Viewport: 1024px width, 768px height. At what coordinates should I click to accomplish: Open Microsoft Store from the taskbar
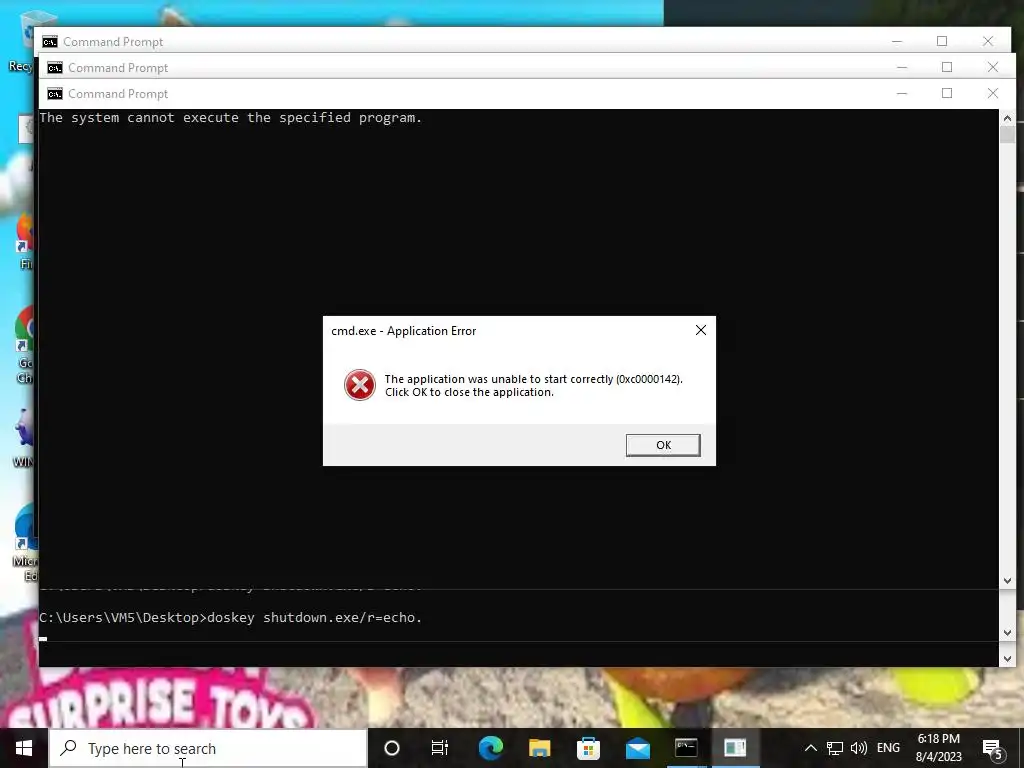tap(588, 748)
